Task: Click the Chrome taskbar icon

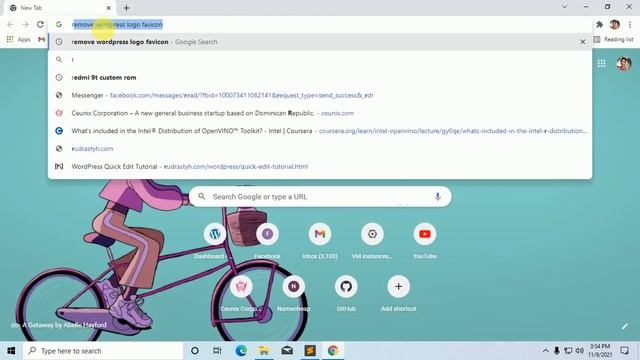Action: click(333, 351)
